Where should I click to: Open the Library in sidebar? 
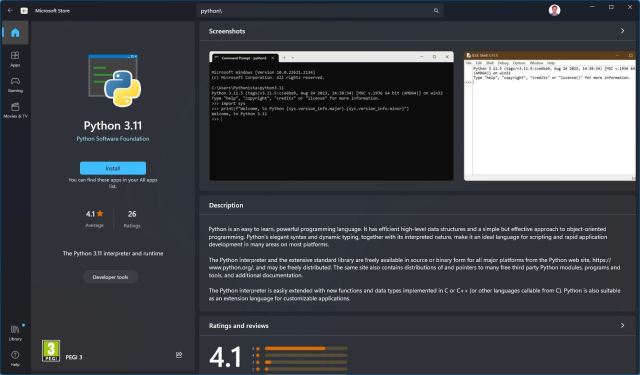tap(15, 333)
